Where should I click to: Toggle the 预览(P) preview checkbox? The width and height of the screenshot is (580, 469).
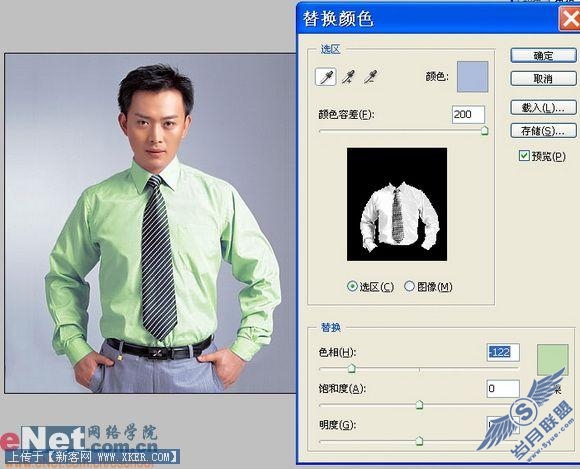524,156
